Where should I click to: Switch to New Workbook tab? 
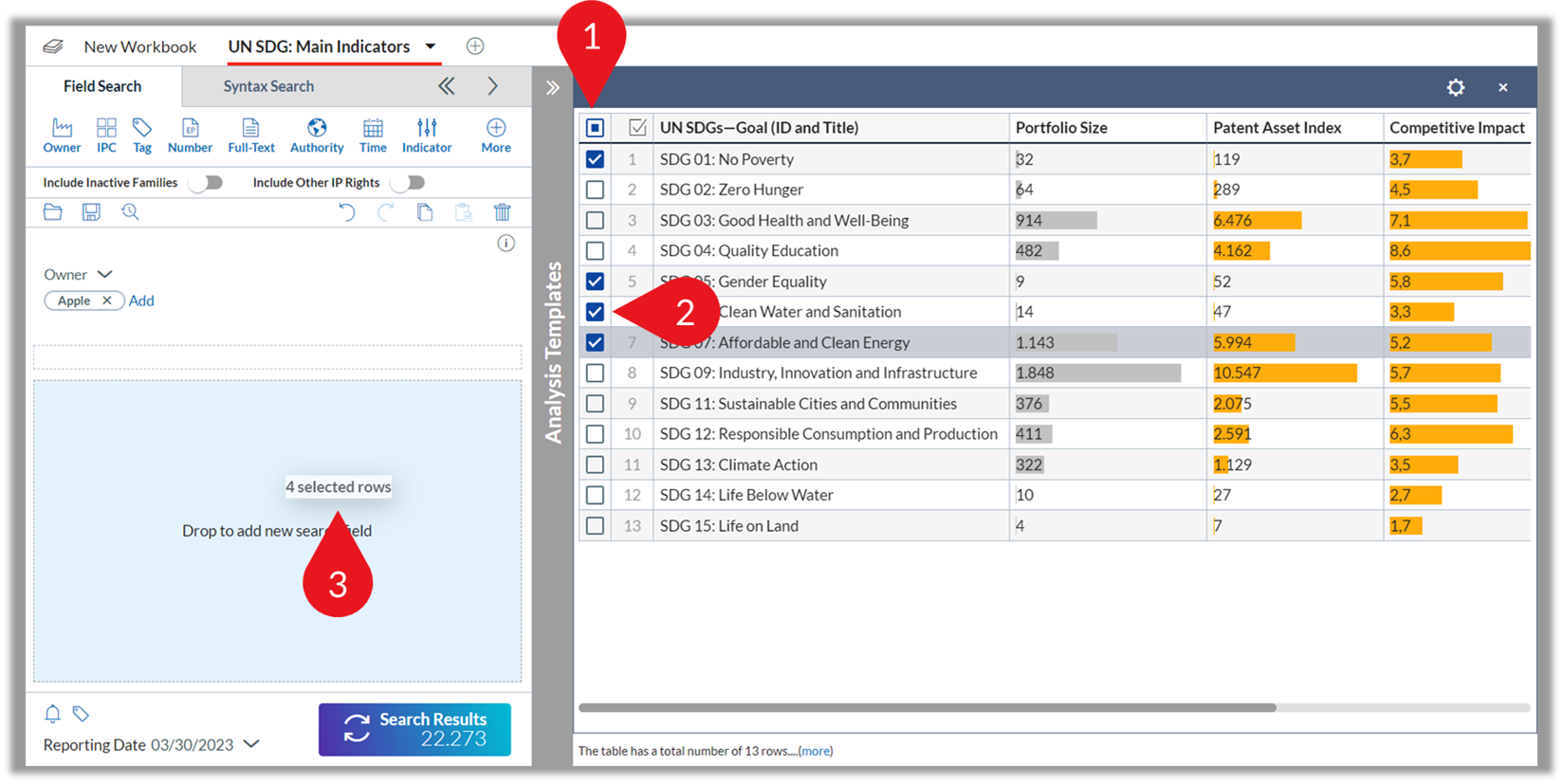pos(139,46)
